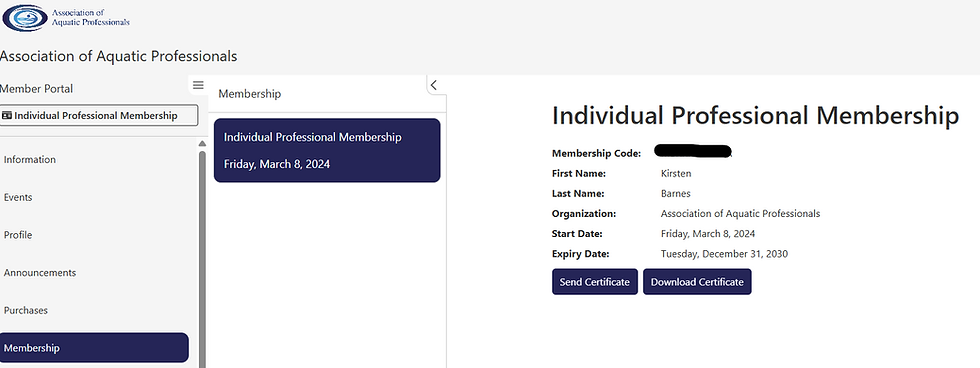Open the Information menu item
This screenshot has width=980, height=368.
coord(30,159)
